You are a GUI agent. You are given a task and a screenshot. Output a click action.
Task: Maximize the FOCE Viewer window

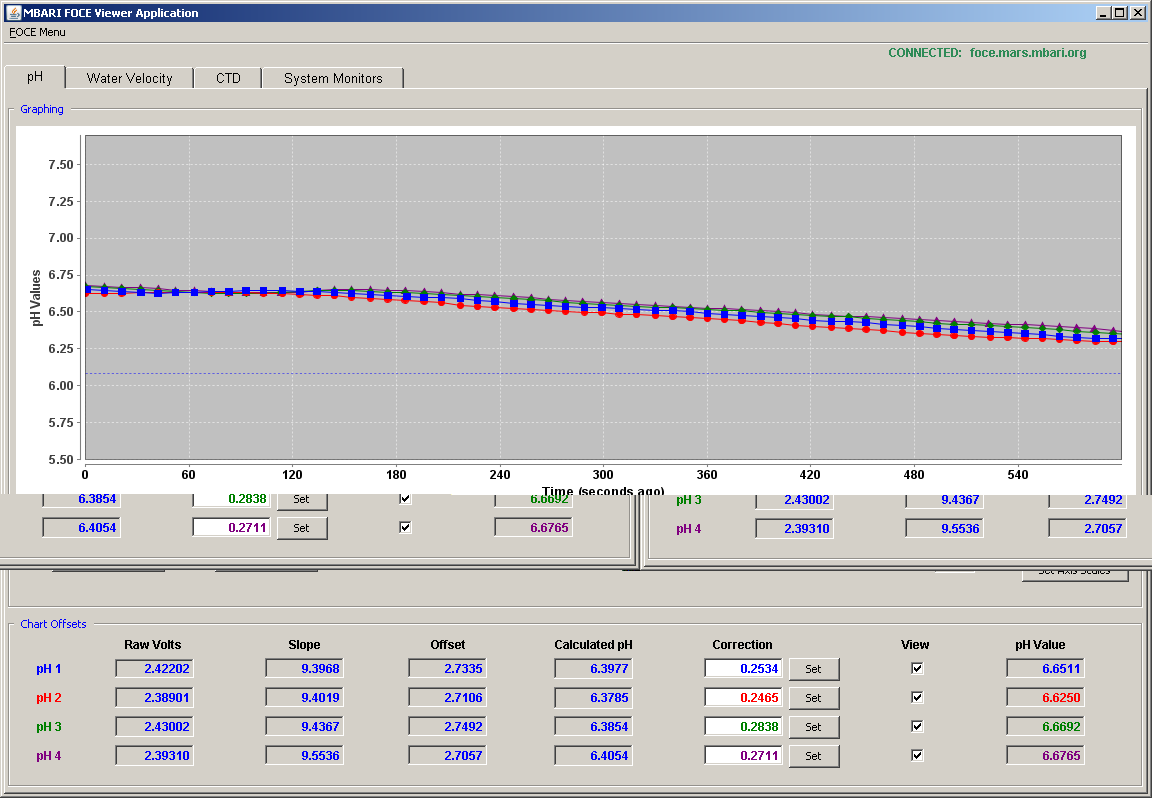coord(1119,12)
